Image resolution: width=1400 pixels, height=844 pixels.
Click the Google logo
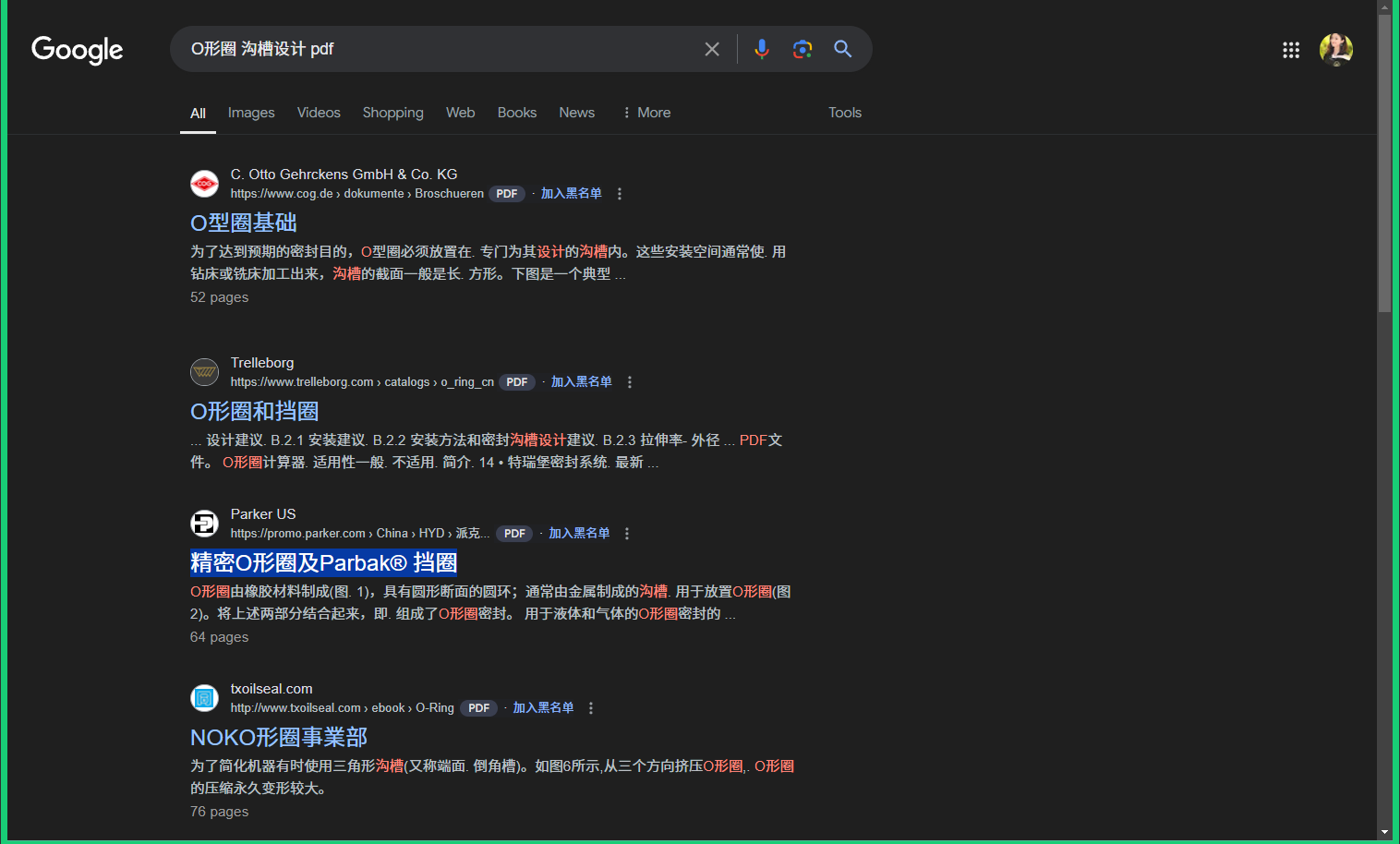pos(78,50)
